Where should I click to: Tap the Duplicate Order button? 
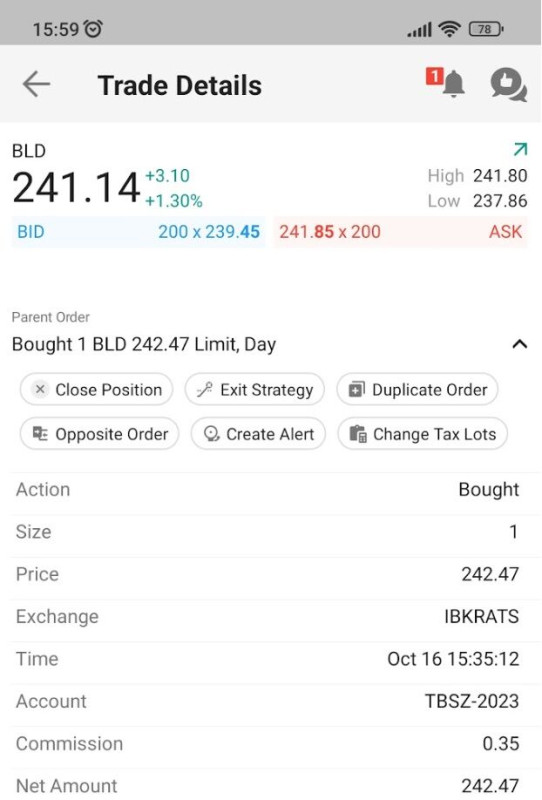(x=417, y=390)
